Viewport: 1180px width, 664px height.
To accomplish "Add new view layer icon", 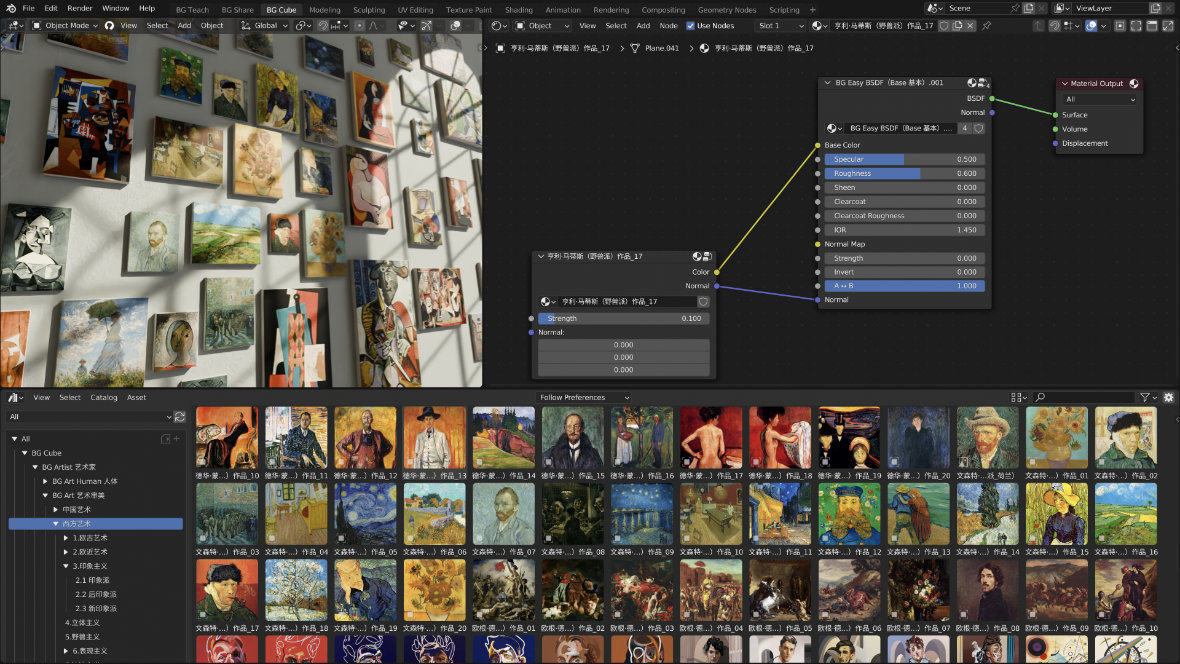I will (1155, 8).
